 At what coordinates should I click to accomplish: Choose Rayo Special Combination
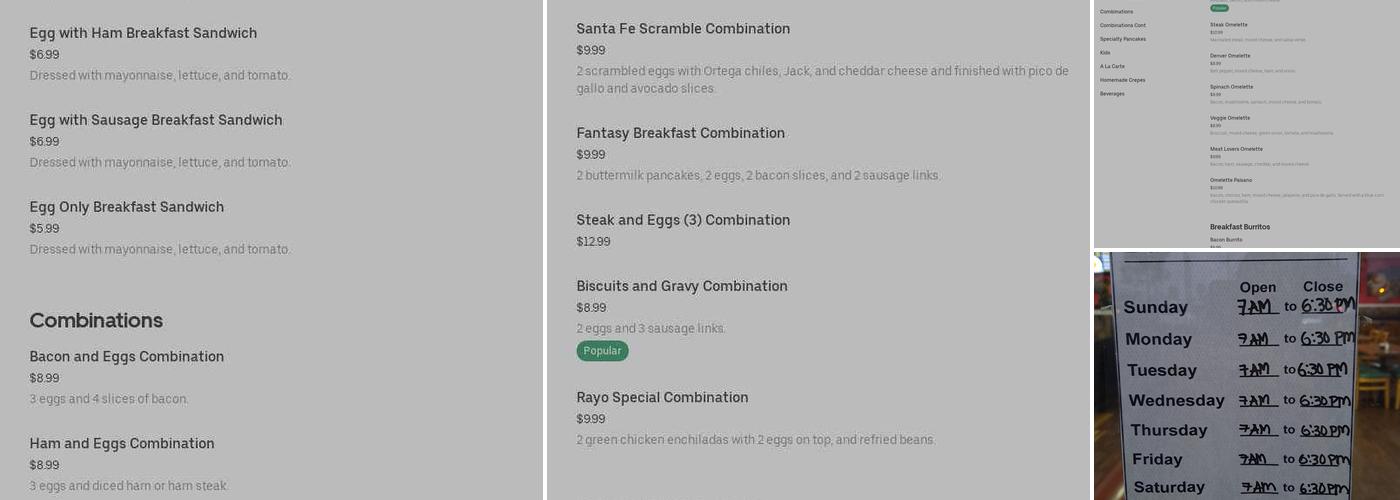tap(662, 397)
